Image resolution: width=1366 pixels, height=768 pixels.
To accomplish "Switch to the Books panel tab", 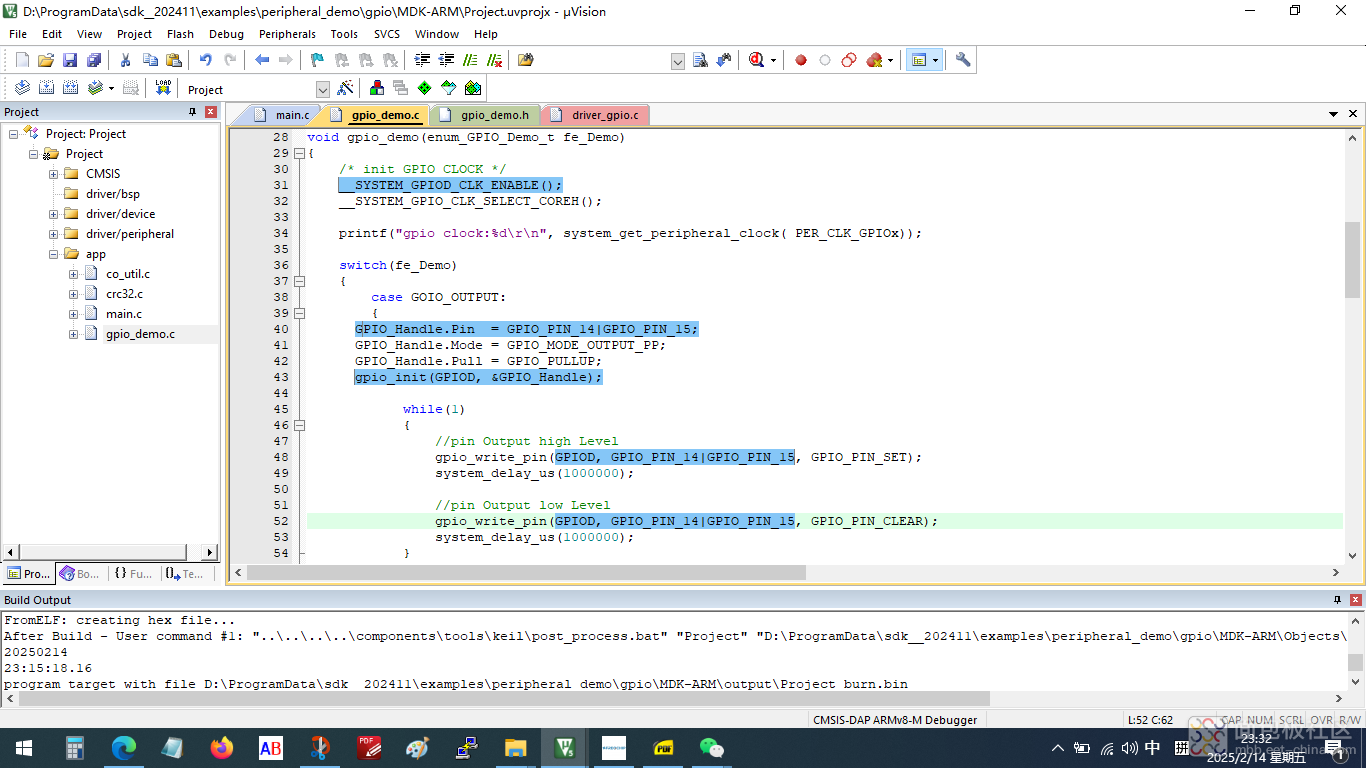I will 80,574.
